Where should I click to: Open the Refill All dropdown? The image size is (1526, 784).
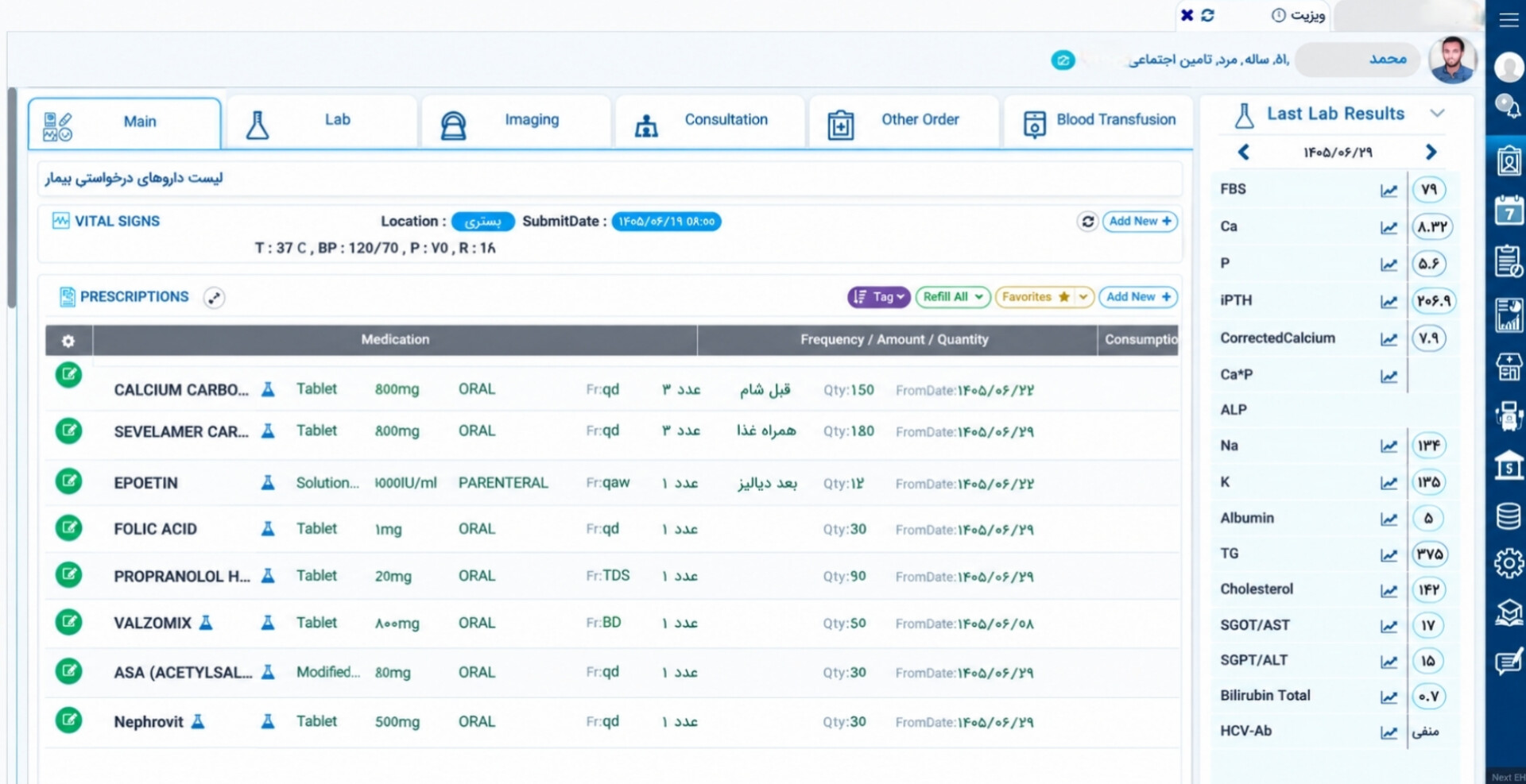click(x=953, y=297)
